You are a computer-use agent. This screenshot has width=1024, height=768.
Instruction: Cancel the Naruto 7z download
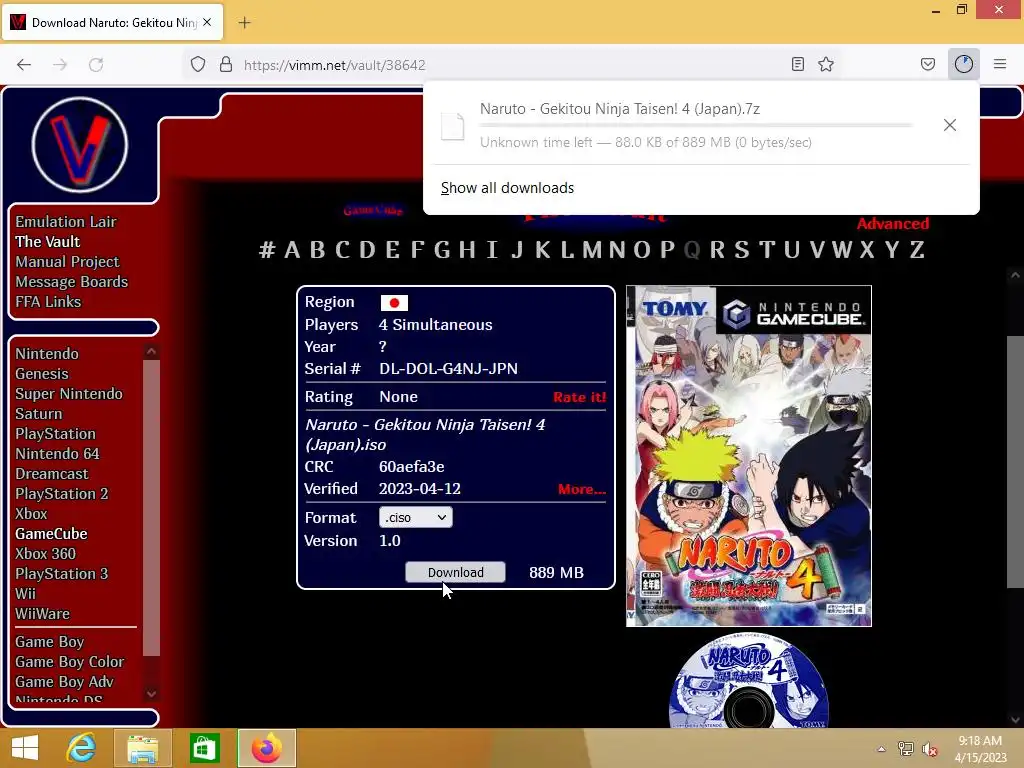pyautogui.click(x=950, y=125)
